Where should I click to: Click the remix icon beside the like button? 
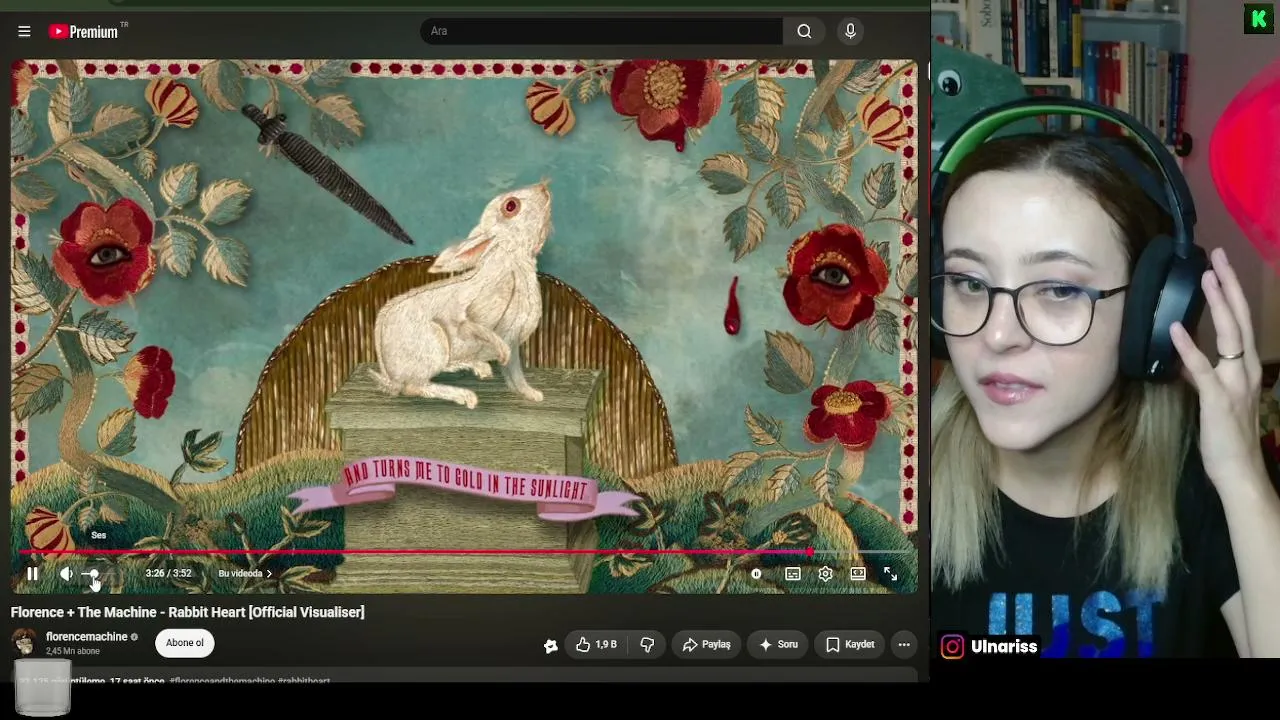550,645
